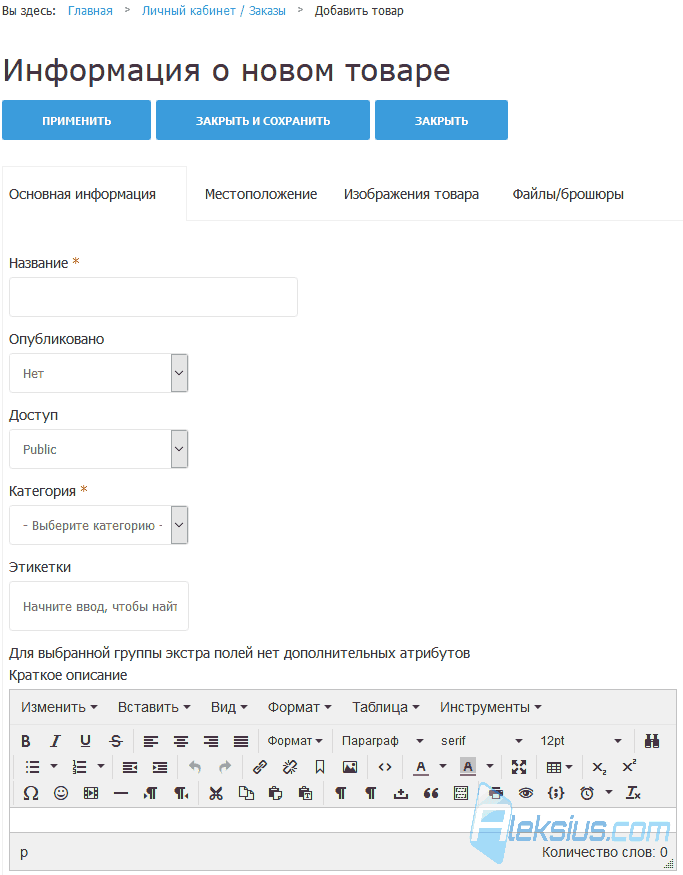The width and height of the screenshot is (683, 875).
Task: Open find and replace binoculars
Action: pyautogui.click(x=652, y=741)
